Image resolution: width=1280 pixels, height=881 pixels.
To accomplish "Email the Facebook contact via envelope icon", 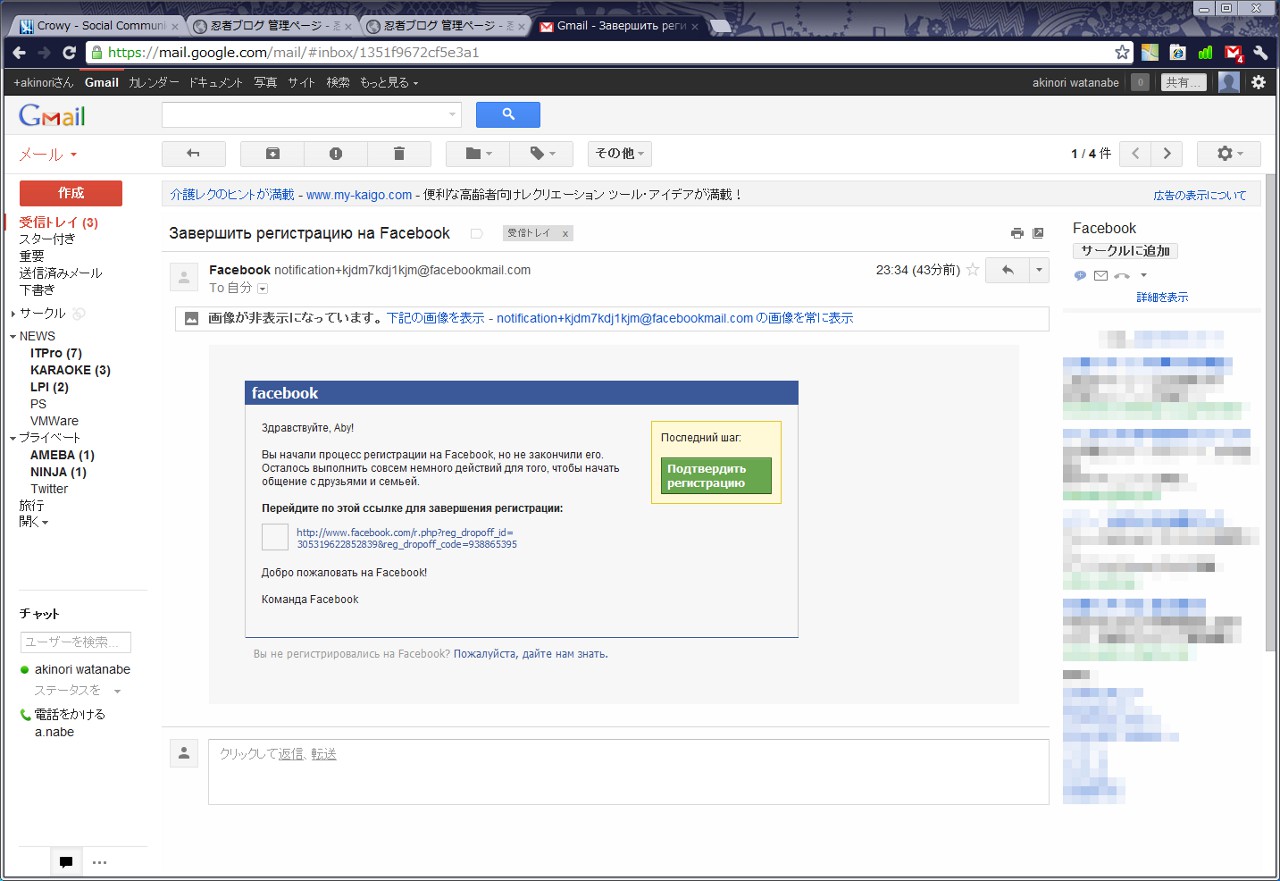I will tap(1101, 276).
